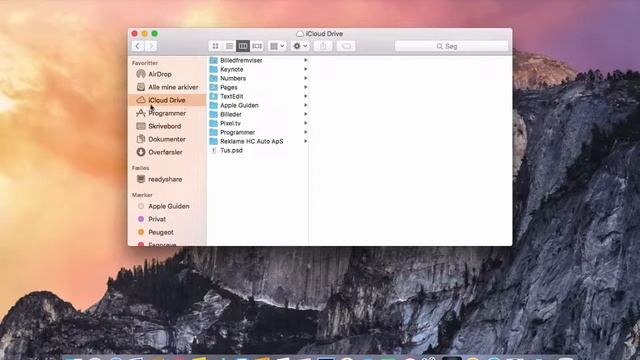Click the Dokumenter sidebar icon
The width and height of the screenshot is (640, 360).
tap(141, 139)
